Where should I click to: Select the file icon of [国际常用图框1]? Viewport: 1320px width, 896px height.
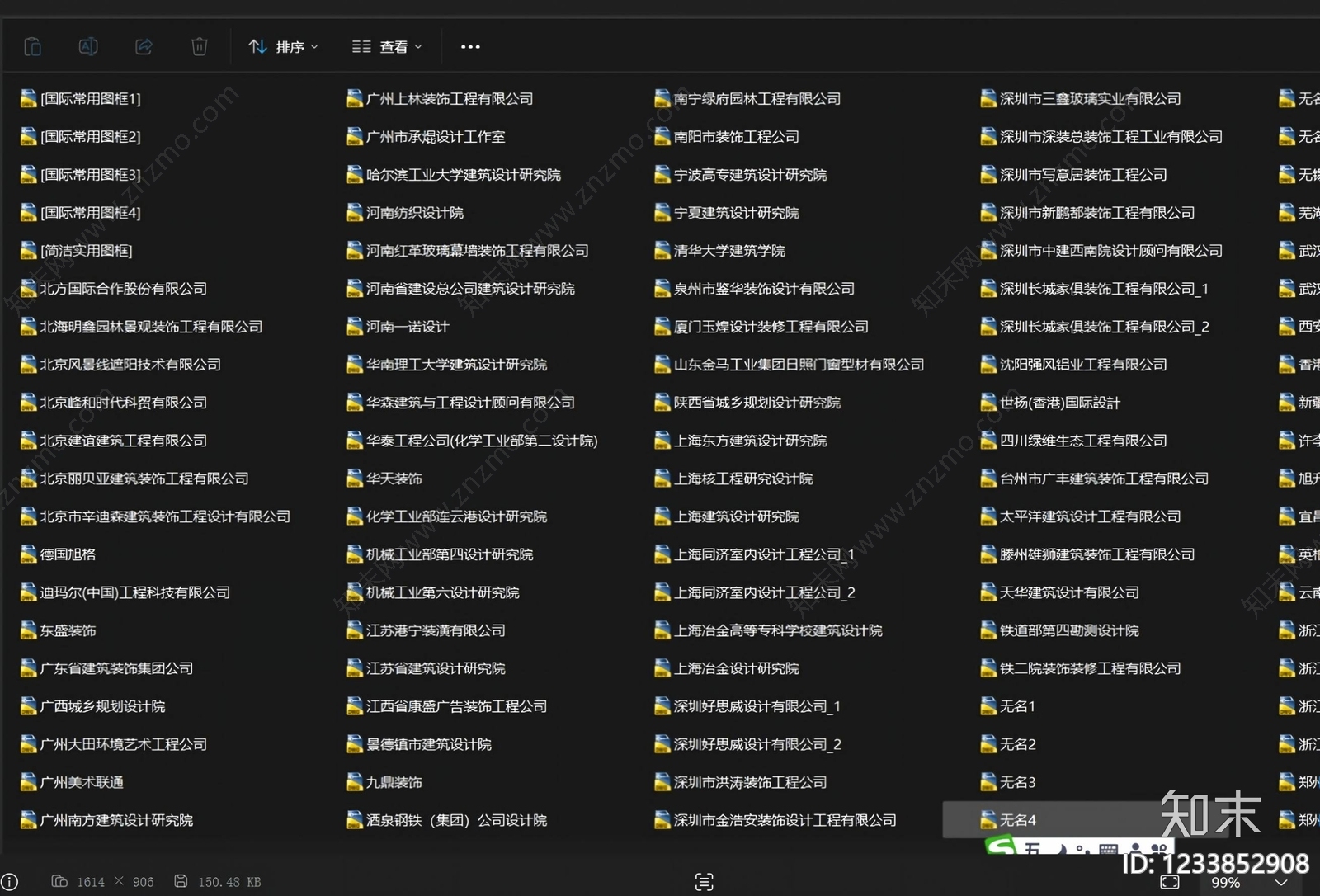coord(29,99)
